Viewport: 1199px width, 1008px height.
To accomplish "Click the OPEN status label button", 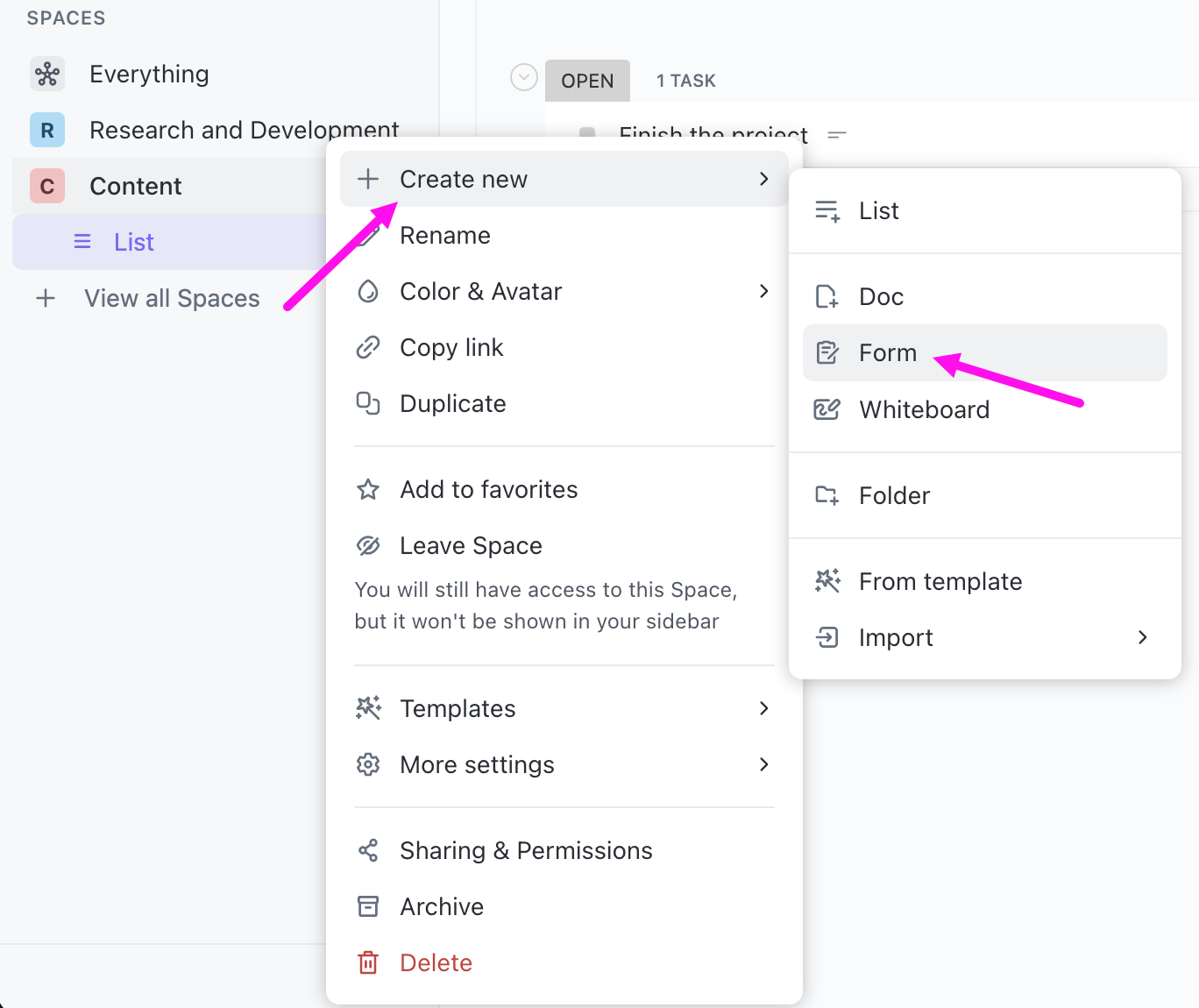I will (587, 81).
